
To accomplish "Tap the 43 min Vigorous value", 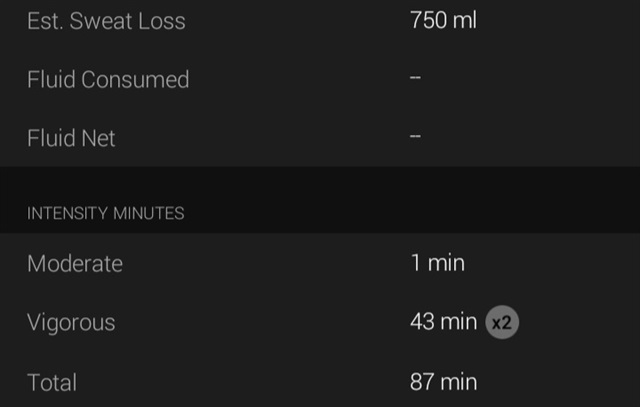I will click(443, 323).
